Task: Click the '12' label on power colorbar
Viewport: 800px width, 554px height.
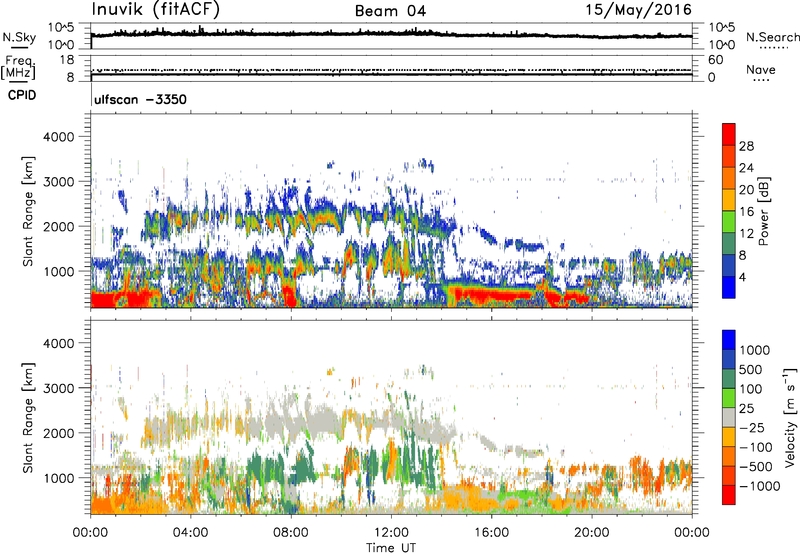Action: coord(746,234)
